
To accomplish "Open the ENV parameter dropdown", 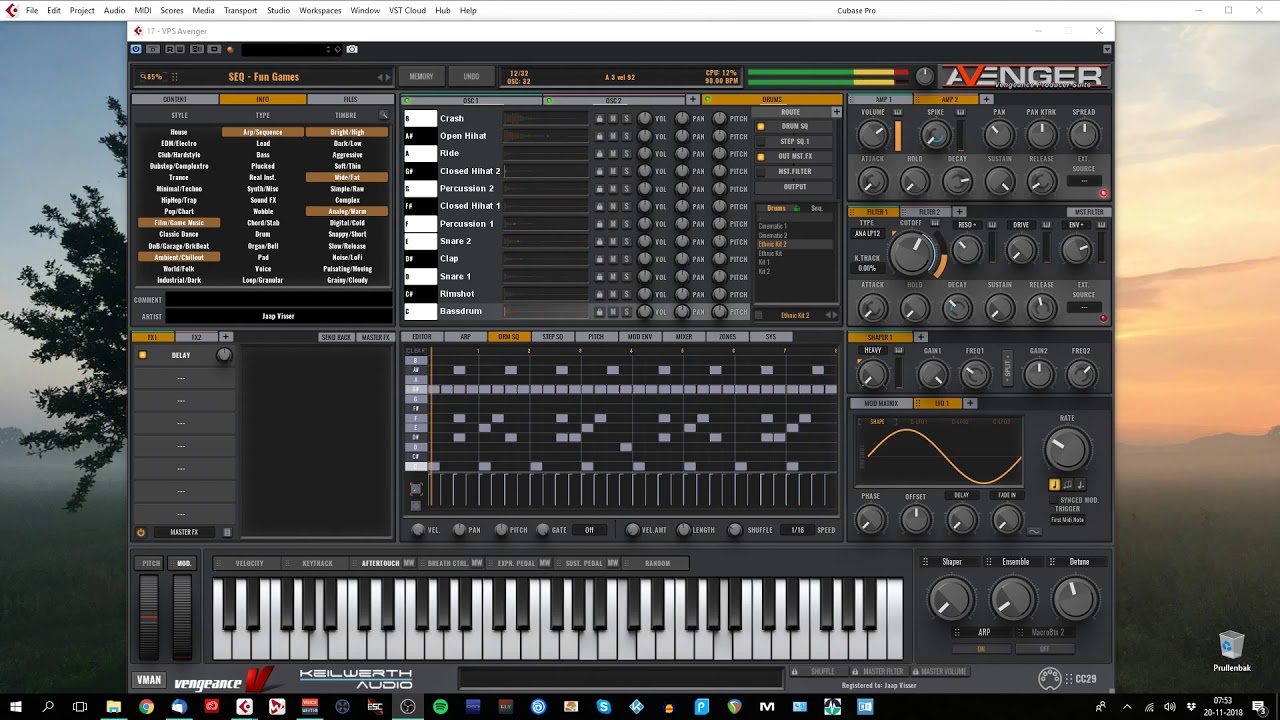I will (1076, 225).
